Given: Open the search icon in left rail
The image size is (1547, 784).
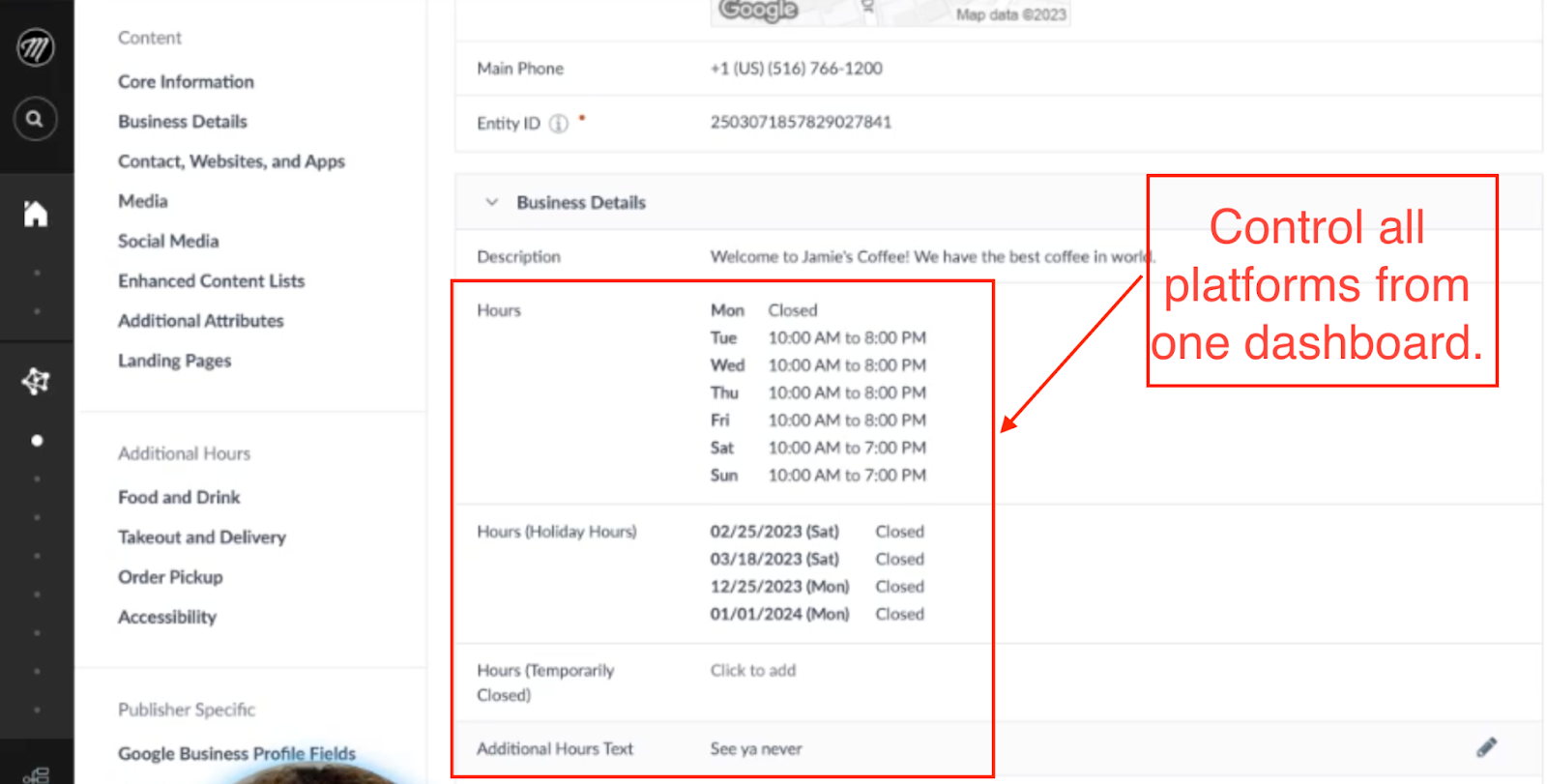Looking at the screenshot, I should pos(35,119).
